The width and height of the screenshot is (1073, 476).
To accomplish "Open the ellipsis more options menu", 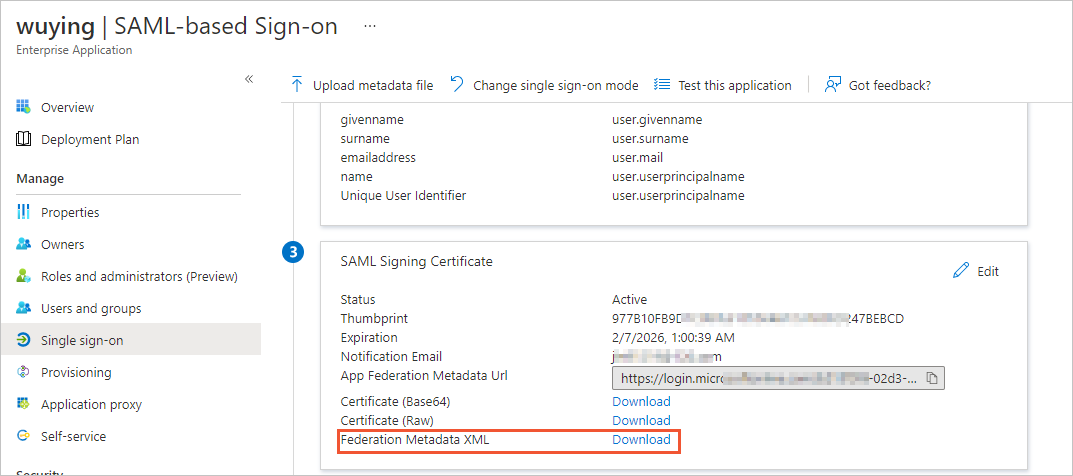I will coord(370,27).
